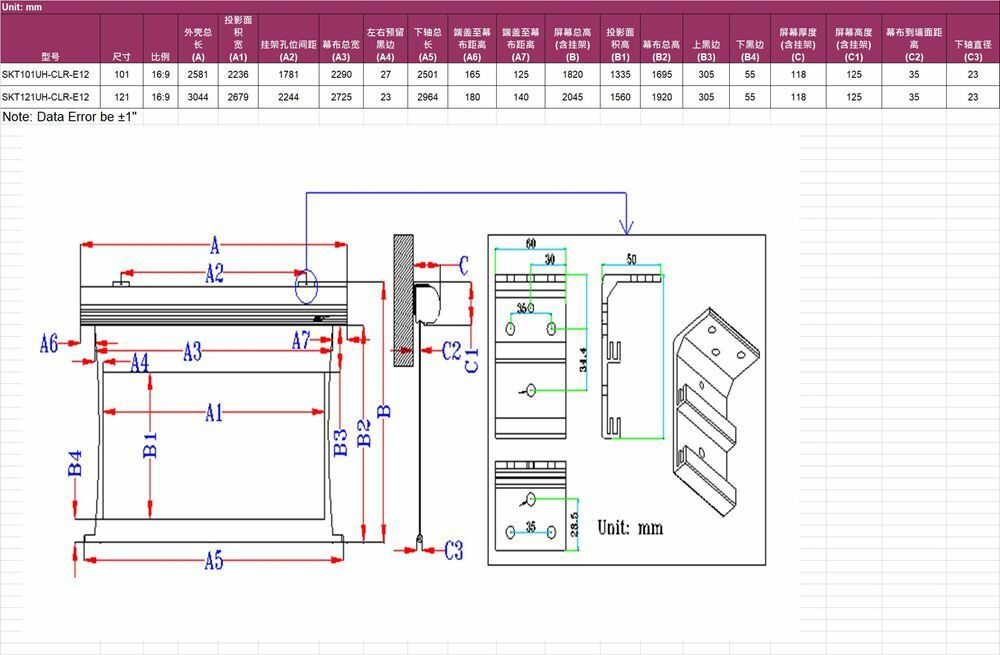Click the SKT101UH-CLR-E12 model cell
1000x655 pixels.
coord(50,74)
